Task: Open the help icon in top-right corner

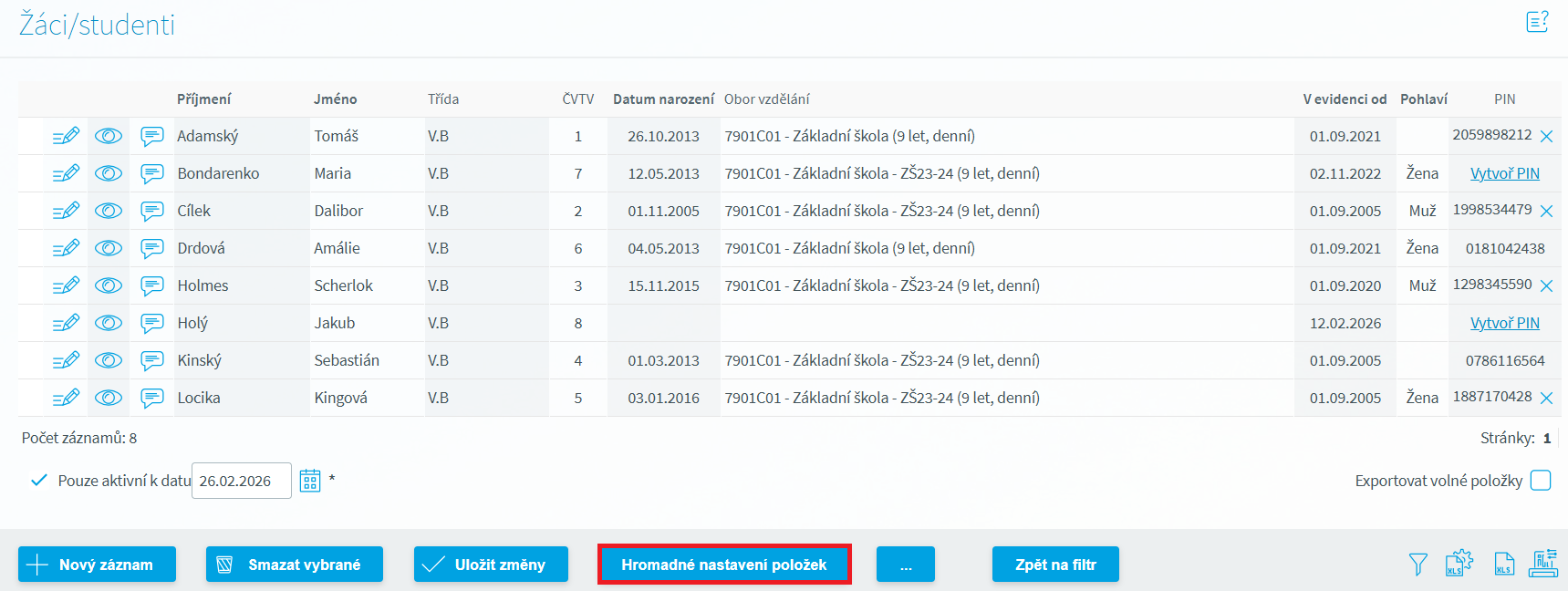Action: [1537, 22]
